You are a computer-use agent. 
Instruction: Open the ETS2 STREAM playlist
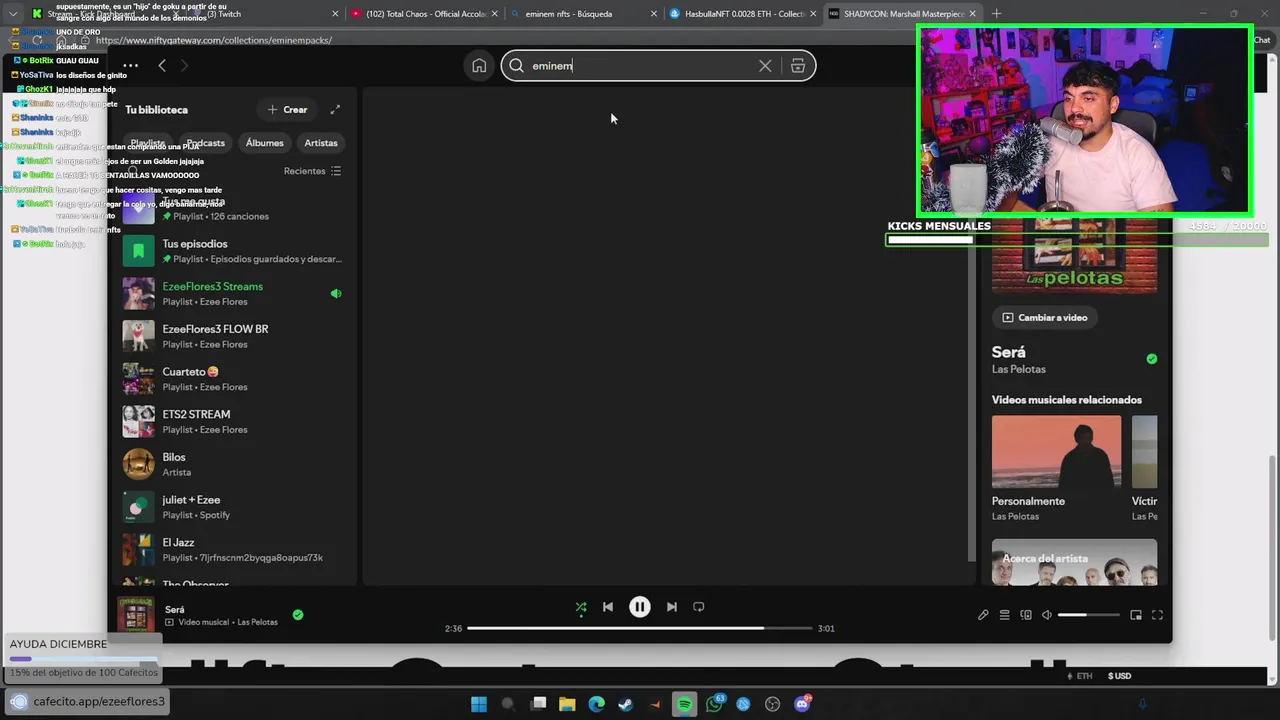(x=233, y=422)
